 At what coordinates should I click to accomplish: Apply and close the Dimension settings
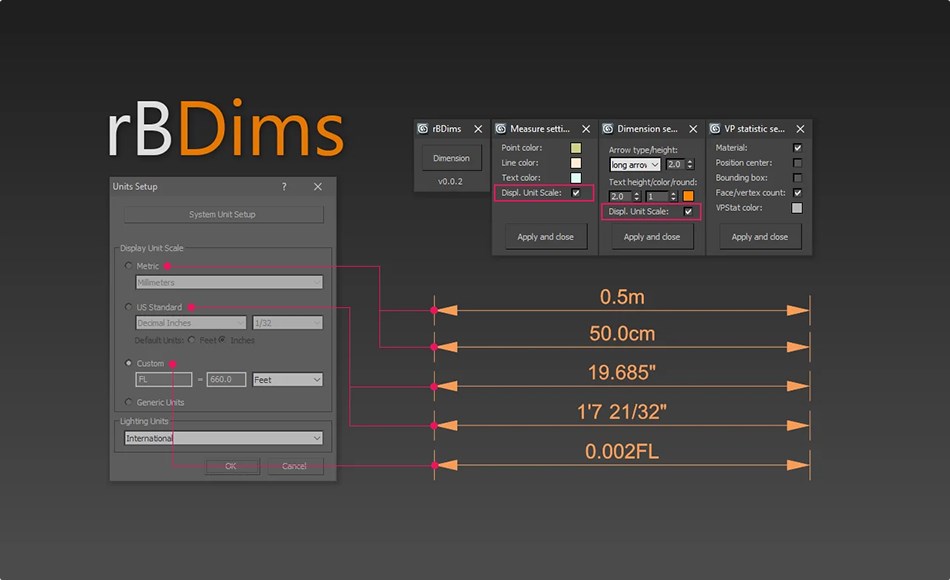point(652,235)
